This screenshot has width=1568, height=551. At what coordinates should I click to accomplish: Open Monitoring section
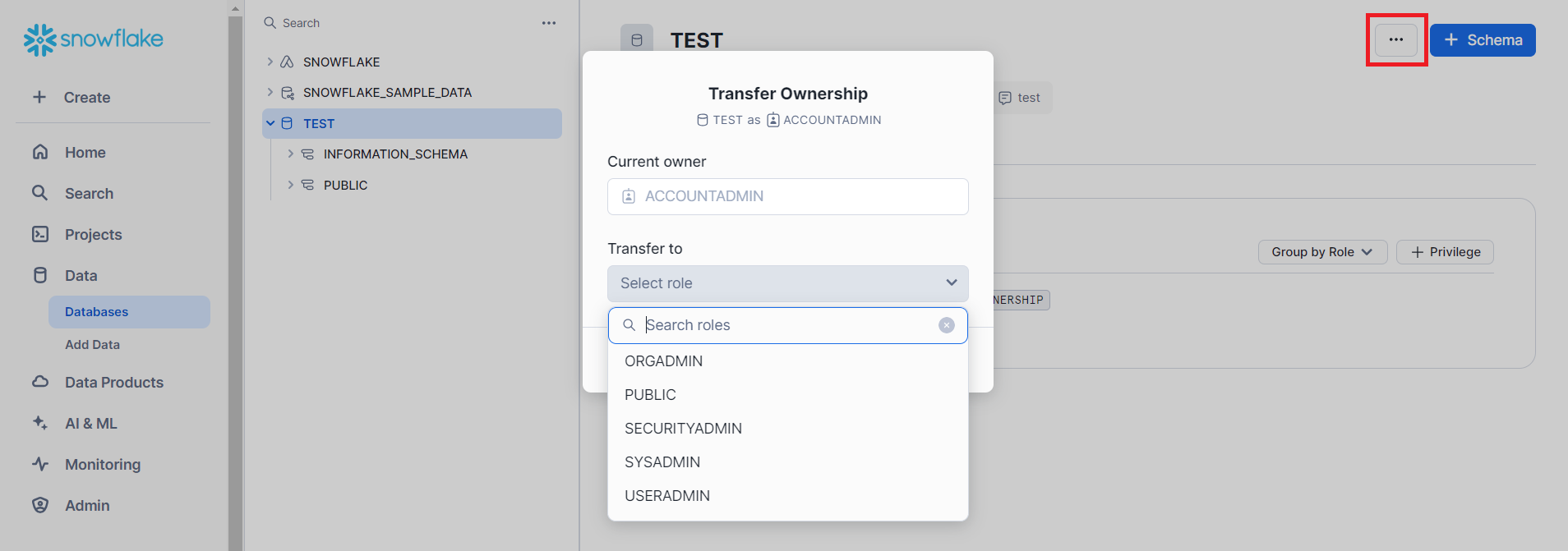(103, 465)
